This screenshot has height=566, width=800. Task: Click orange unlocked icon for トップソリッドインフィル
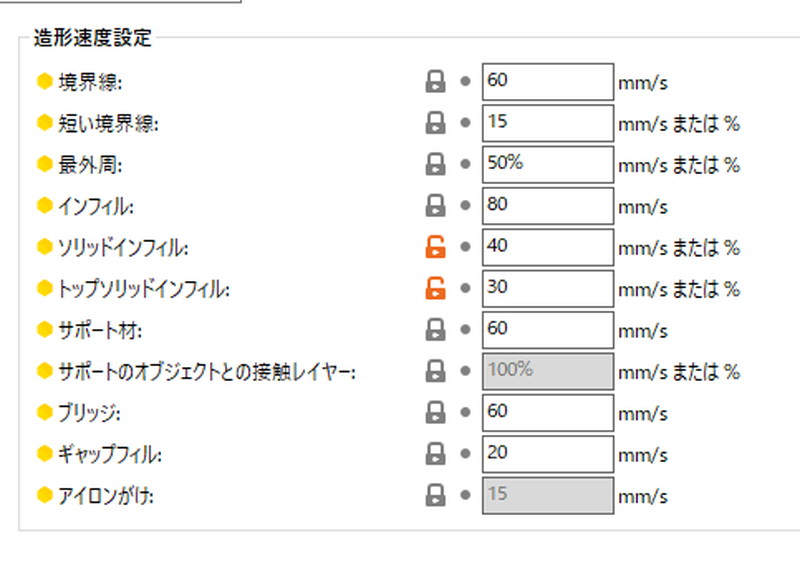coord(435,288)
